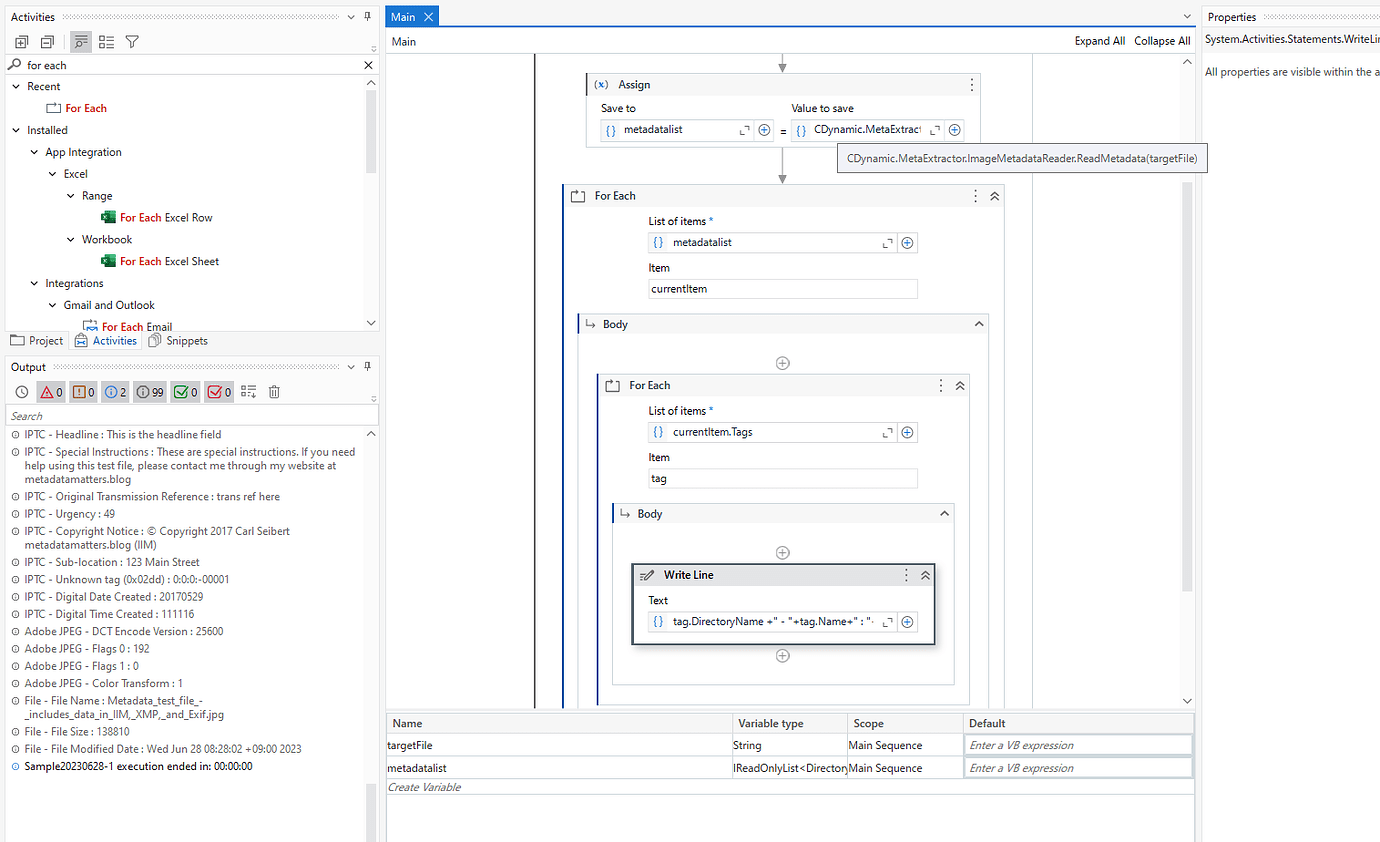1380x842 pixels.
Task: Switch to the Snippets tab
Action: (x=178, y=340)
